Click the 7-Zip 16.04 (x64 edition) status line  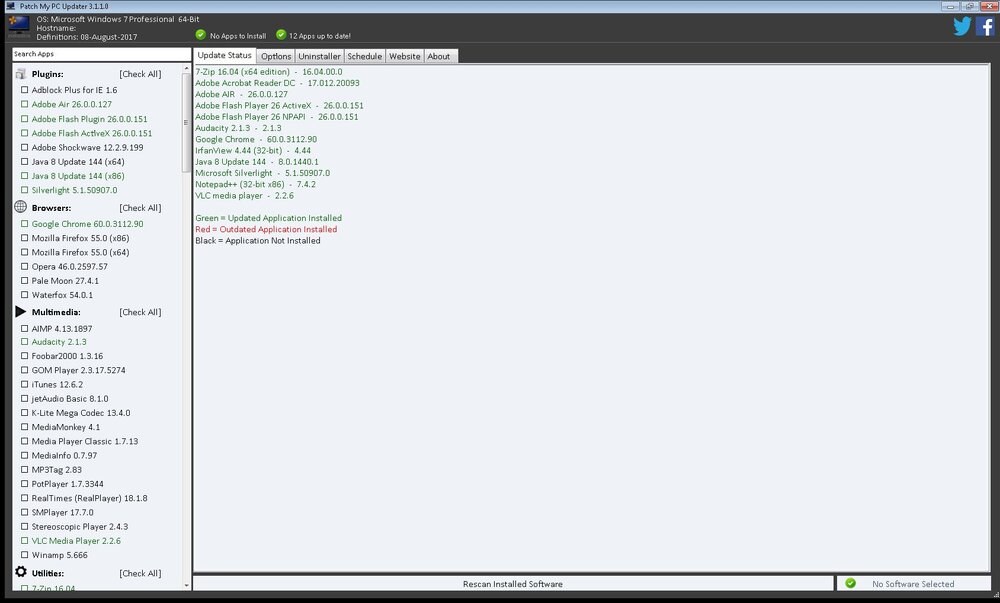tap(268, 71)
